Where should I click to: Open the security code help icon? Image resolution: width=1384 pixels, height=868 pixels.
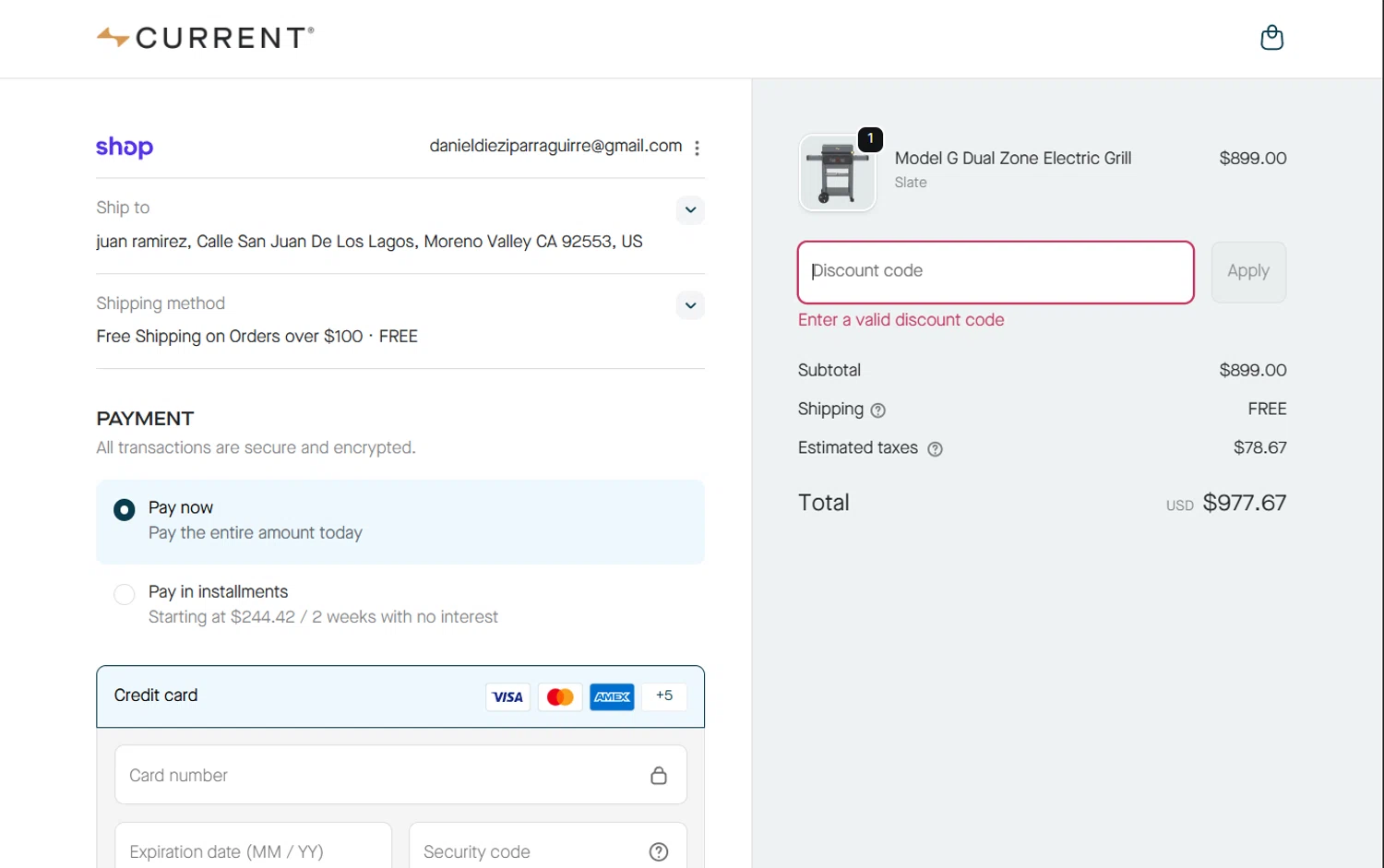click(659, 852)
